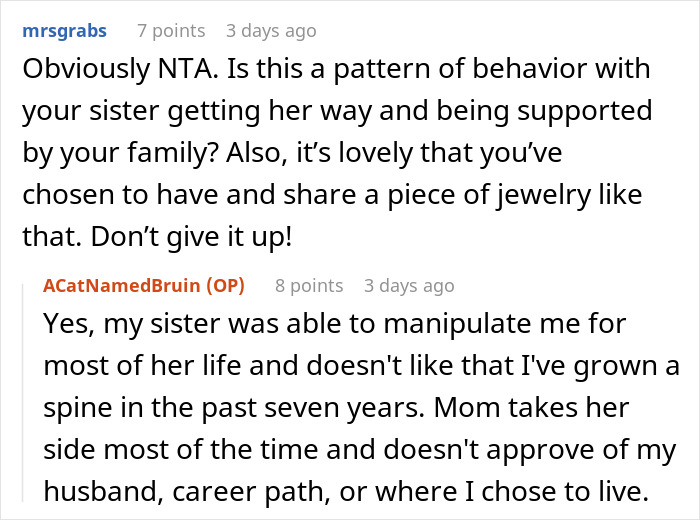700x520 pixels.
Task: Click the 8 points score
Action: click(x=309, y=285)
